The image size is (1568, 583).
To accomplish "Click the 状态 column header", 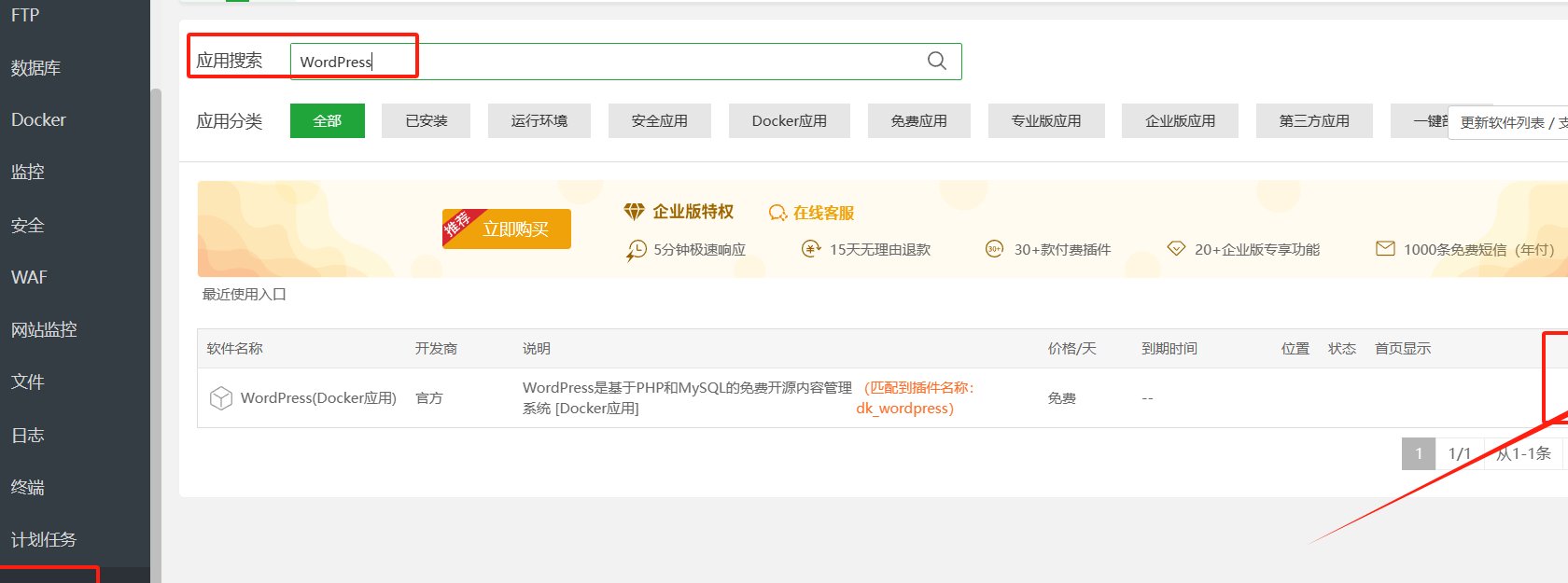I will pyautogui.click(x=1342, y=348).
